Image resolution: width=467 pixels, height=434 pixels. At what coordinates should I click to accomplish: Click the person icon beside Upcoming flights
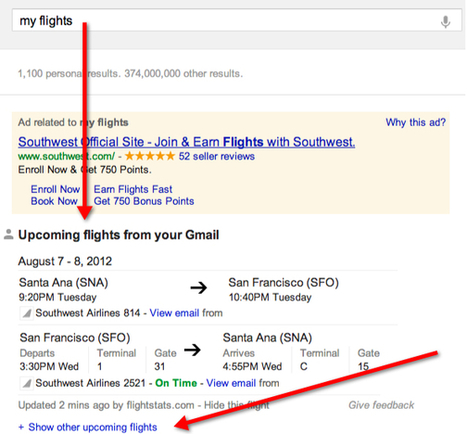tap(9, 234)
